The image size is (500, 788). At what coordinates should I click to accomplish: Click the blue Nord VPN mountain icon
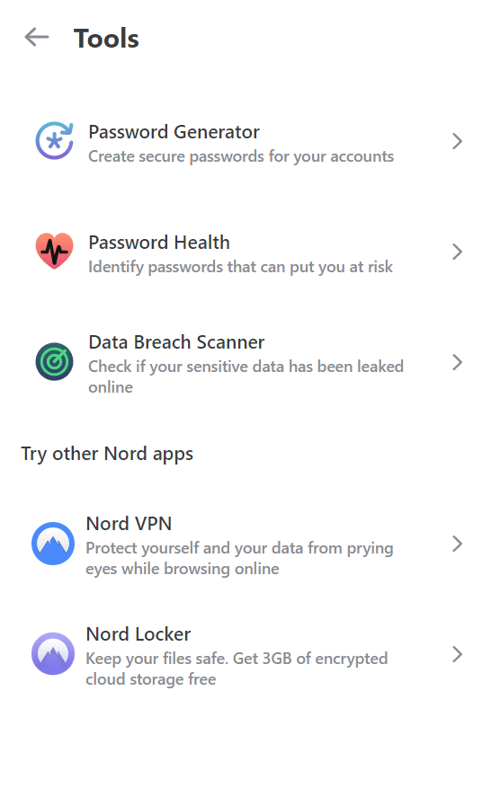(53, 543)
